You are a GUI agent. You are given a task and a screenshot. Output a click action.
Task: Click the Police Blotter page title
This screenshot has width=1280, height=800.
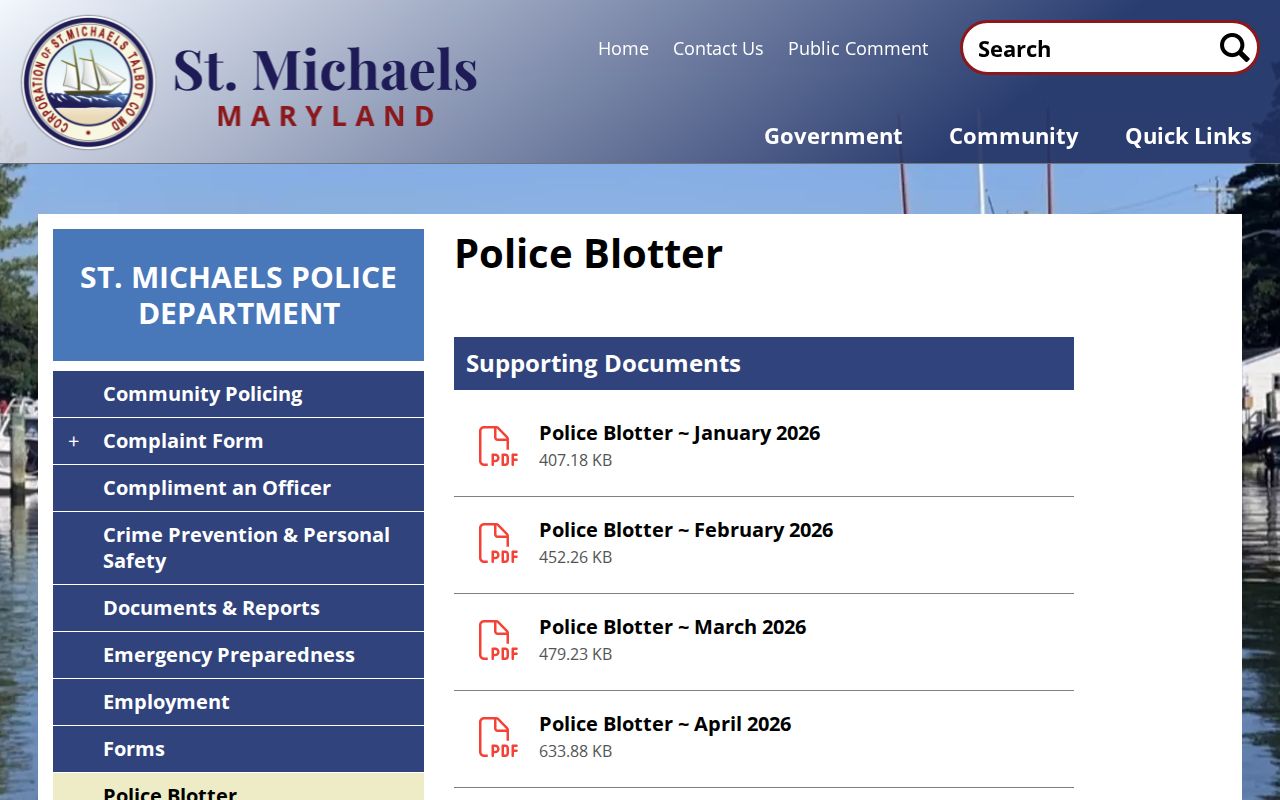pos(588,254)
